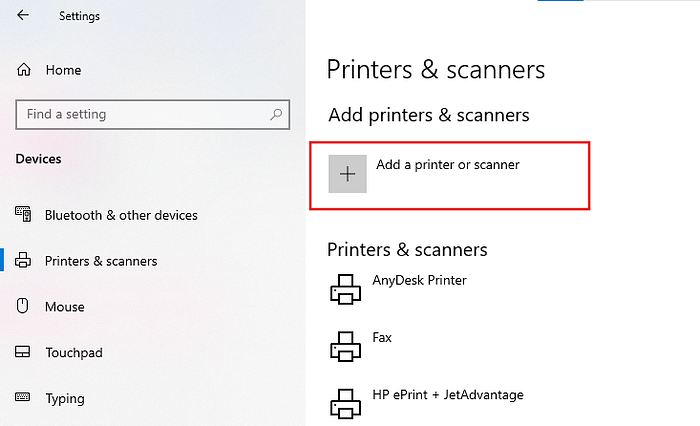Click the Devices section heading

[38, 159]
